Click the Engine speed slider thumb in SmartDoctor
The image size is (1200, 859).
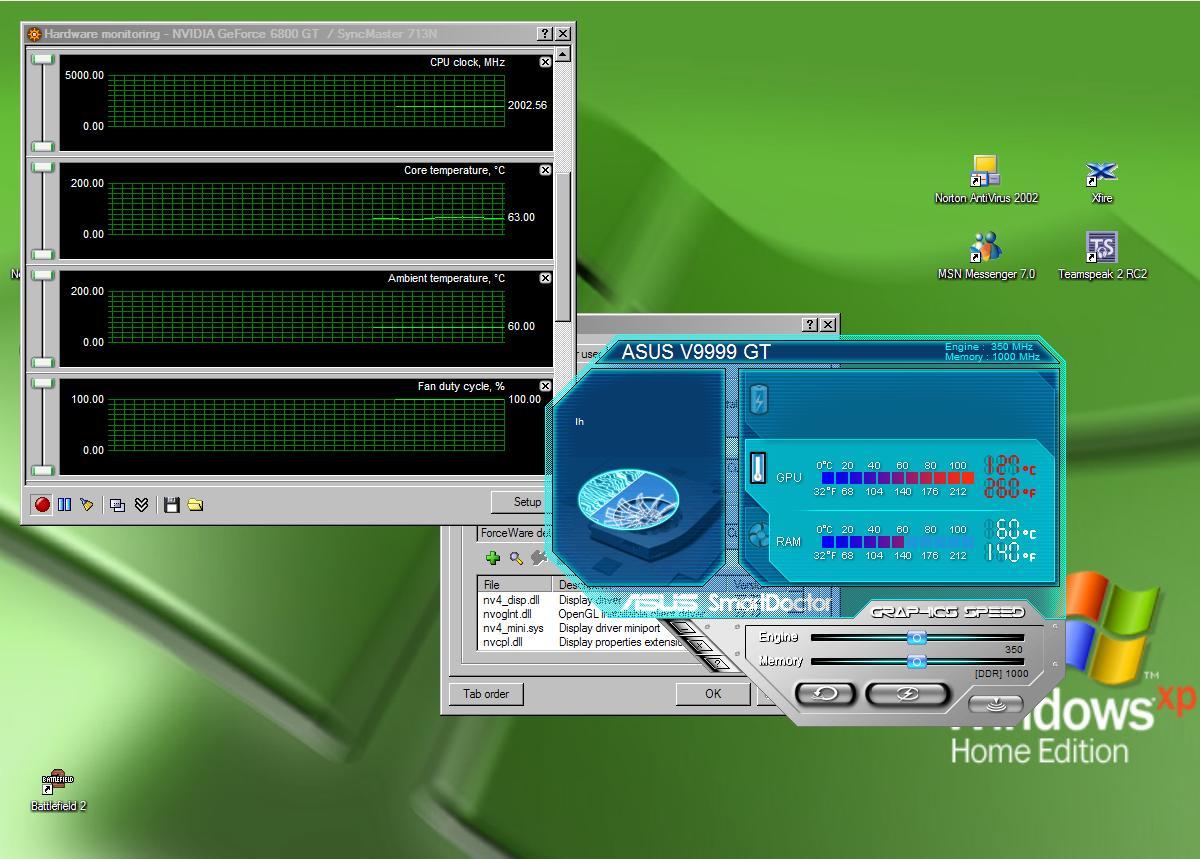point(916,638)
